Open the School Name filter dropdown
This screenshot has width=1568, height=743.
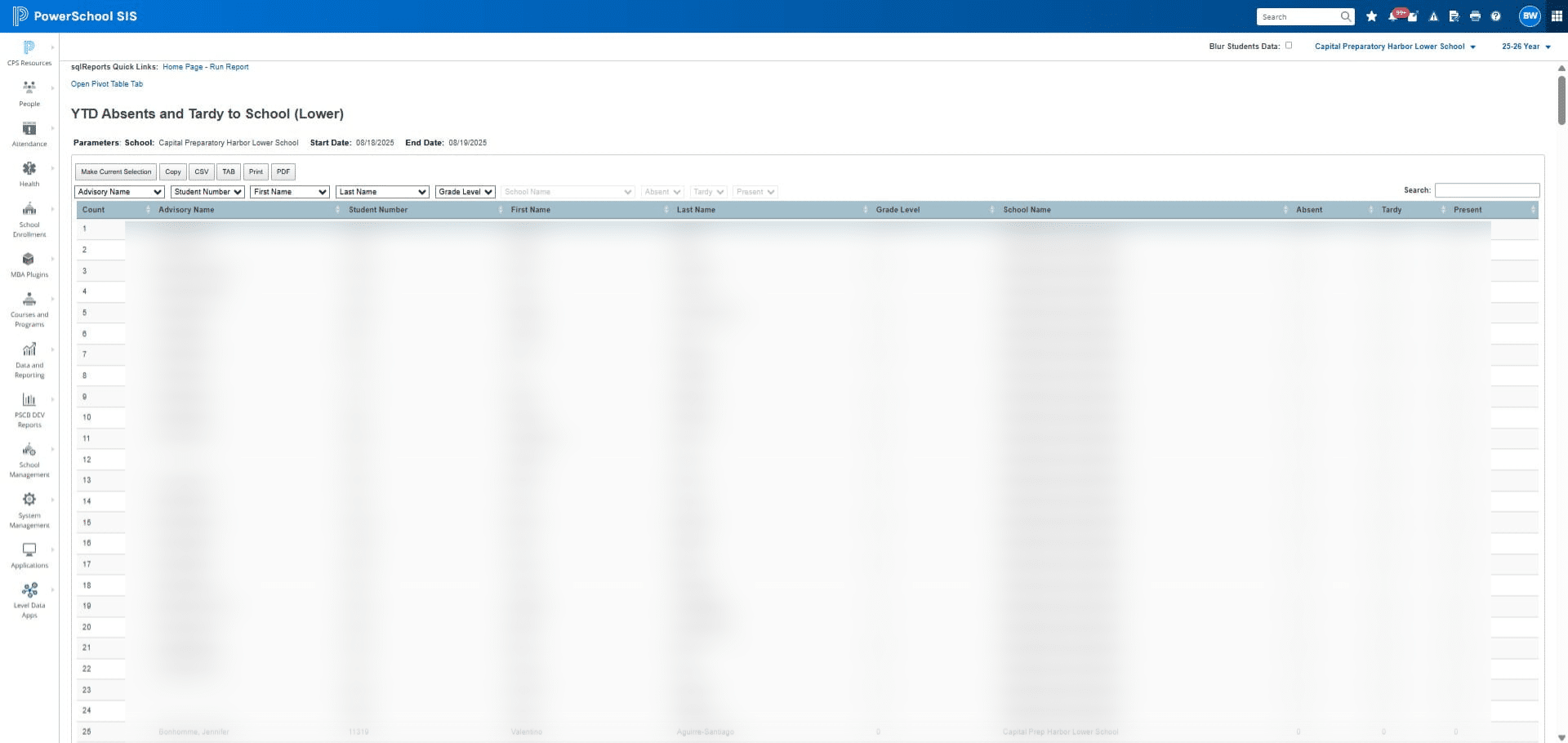[x=568, y=192]
